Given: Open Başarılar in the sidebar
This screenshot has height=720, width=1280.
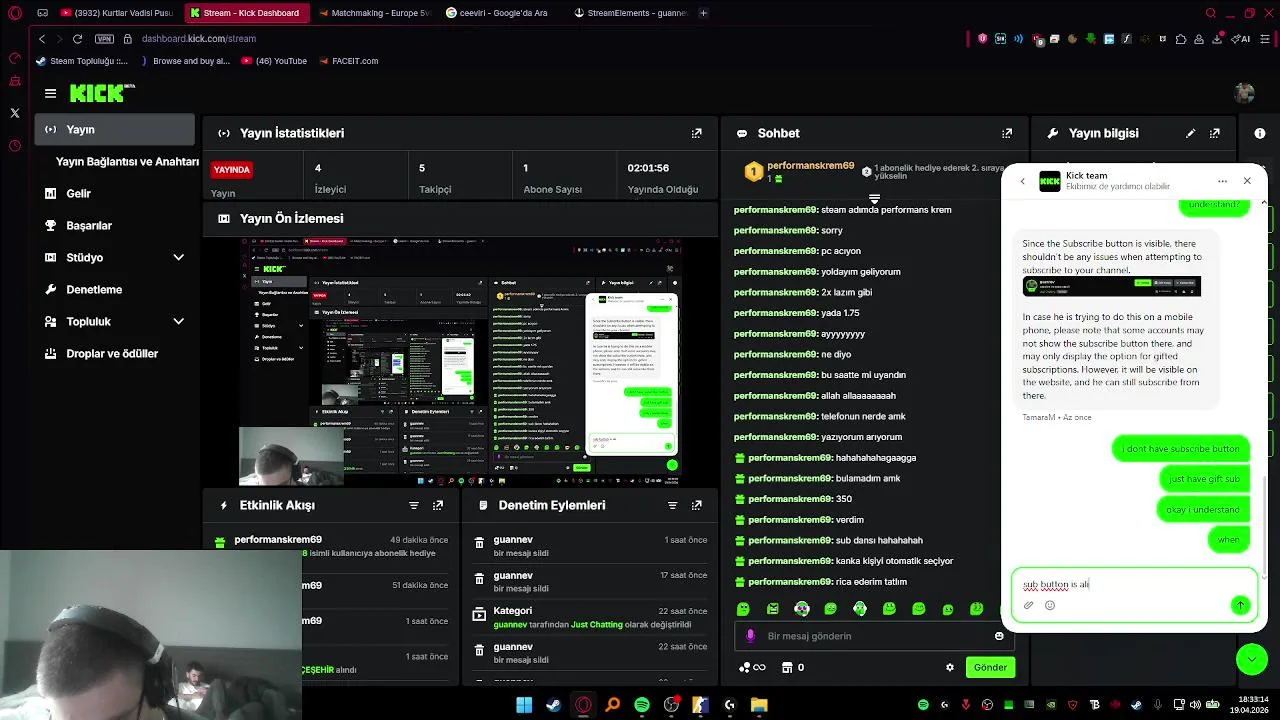Looking at the screenshot, I should coord(88,225).
